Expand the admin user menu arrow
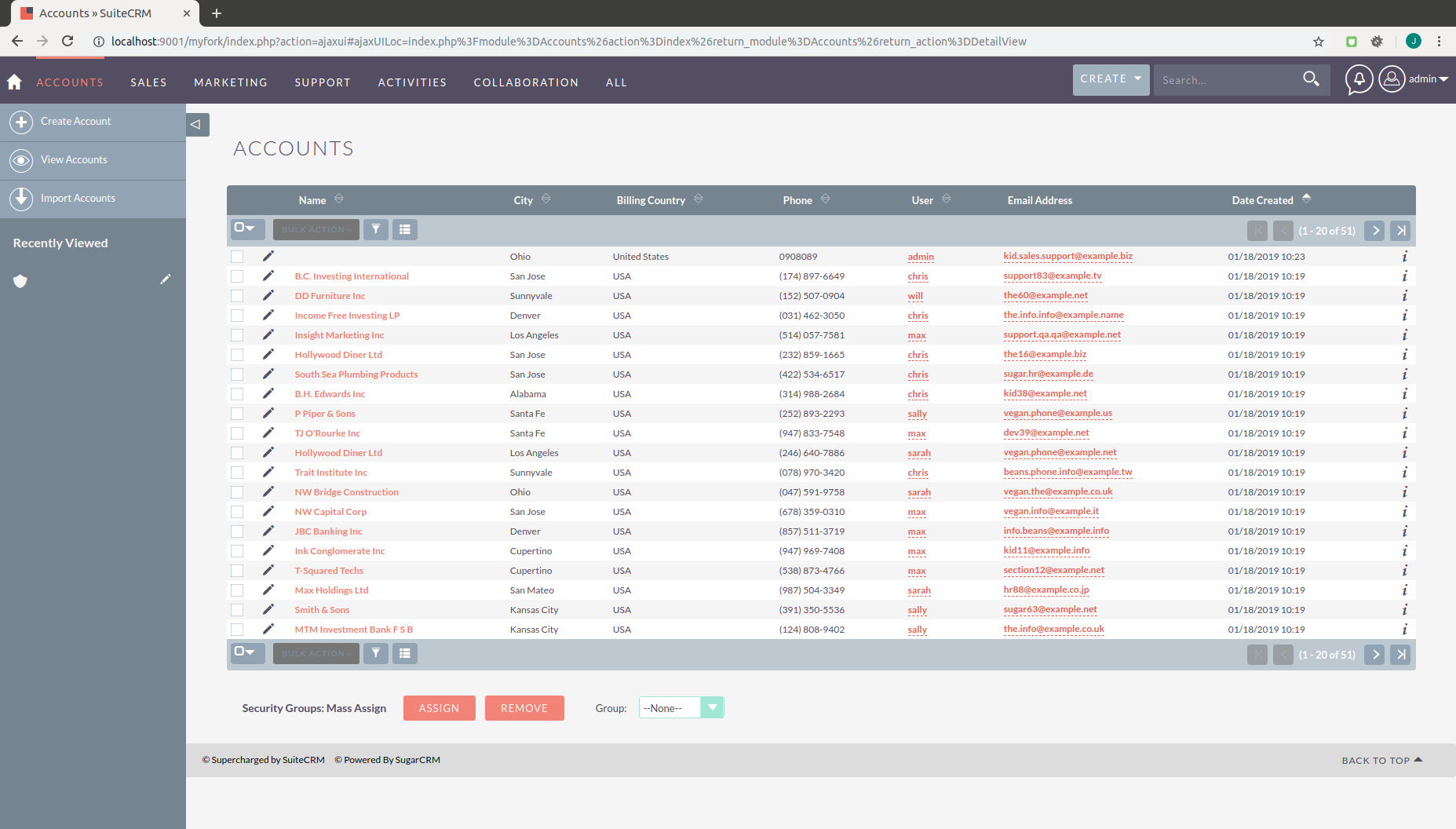The image size is (1456, 829). point(1443,79)
